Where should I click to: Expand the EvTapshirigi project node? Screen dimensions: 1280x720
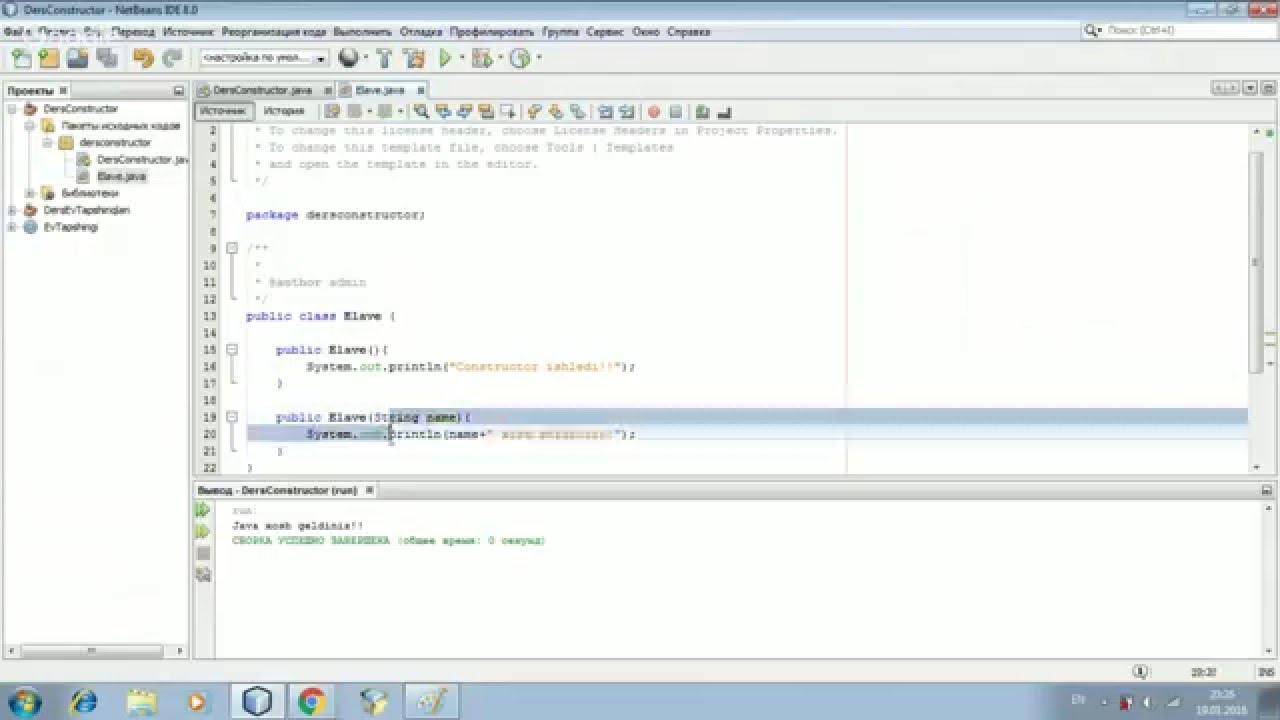click(x=13, y=227)
